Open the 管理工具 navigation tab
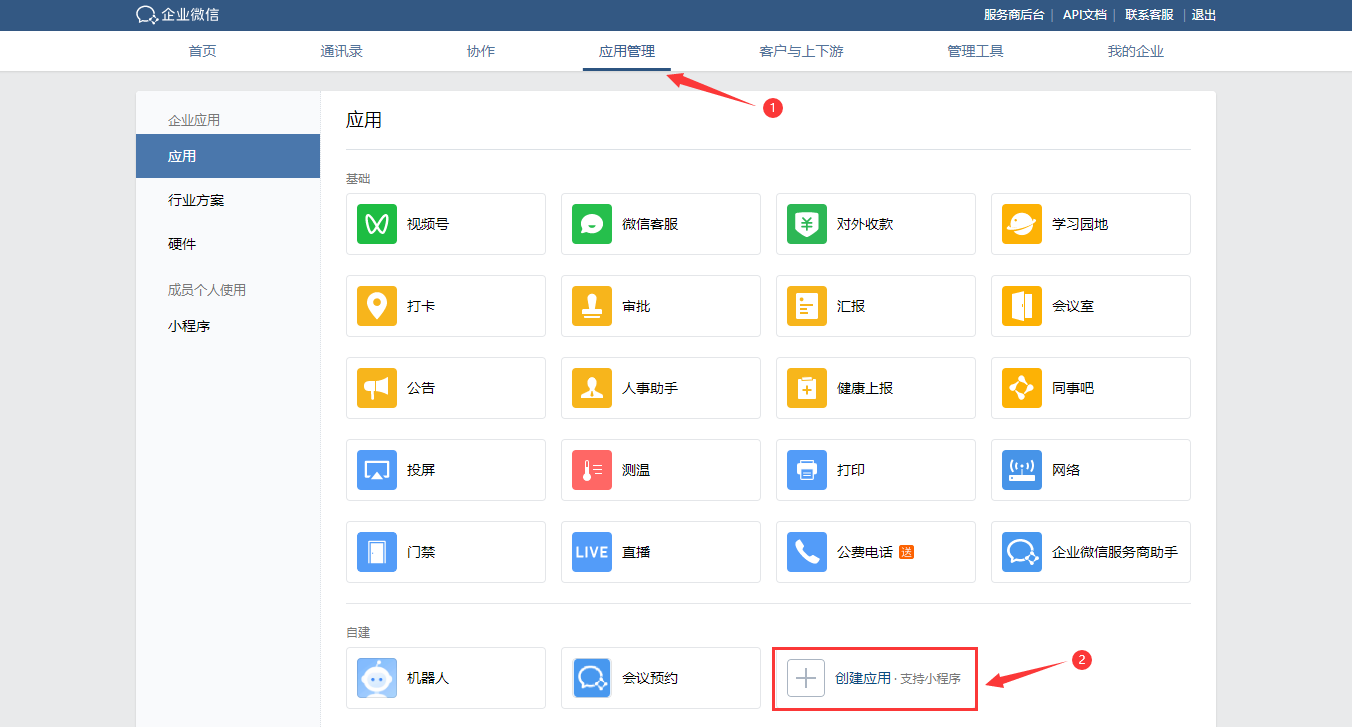Viewport: 1352px width, 727px height. coord(975,51)
